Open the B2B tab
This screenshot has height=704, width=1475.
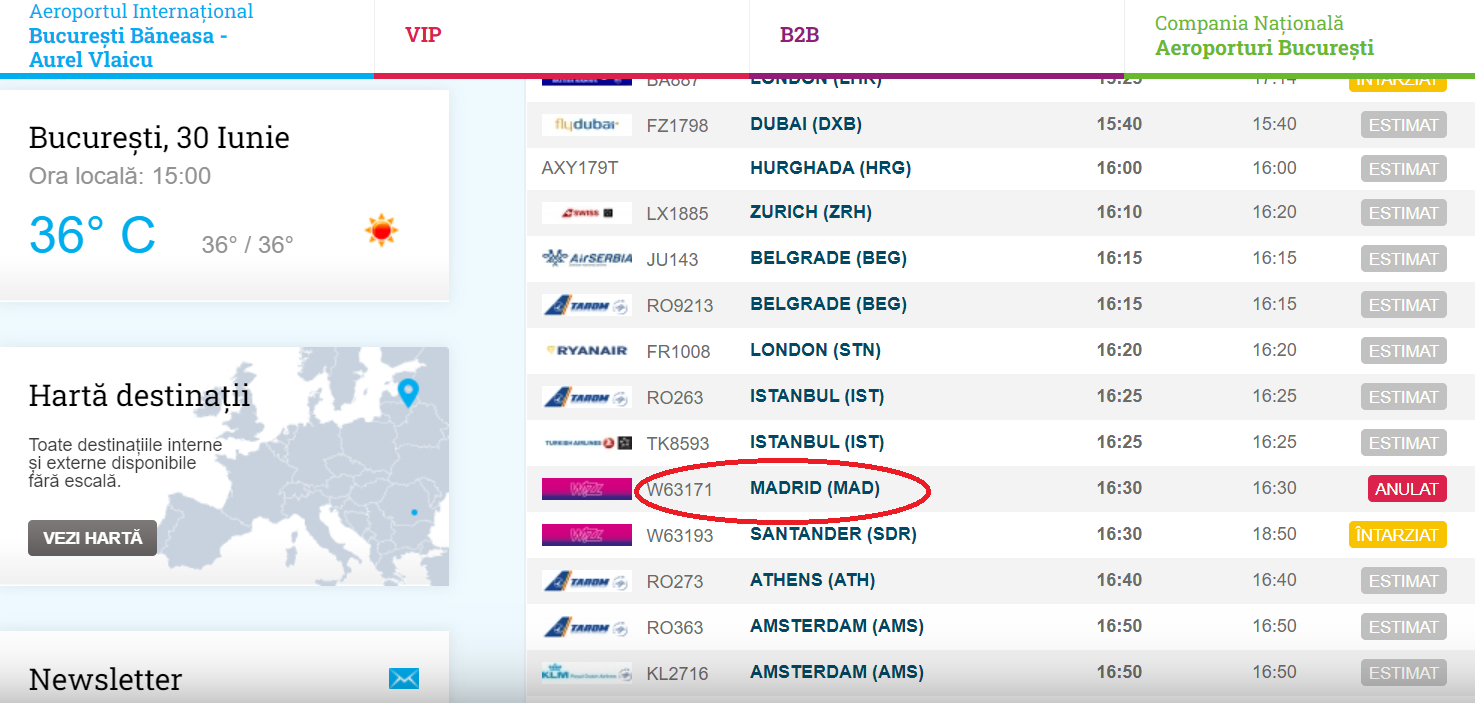800,36
